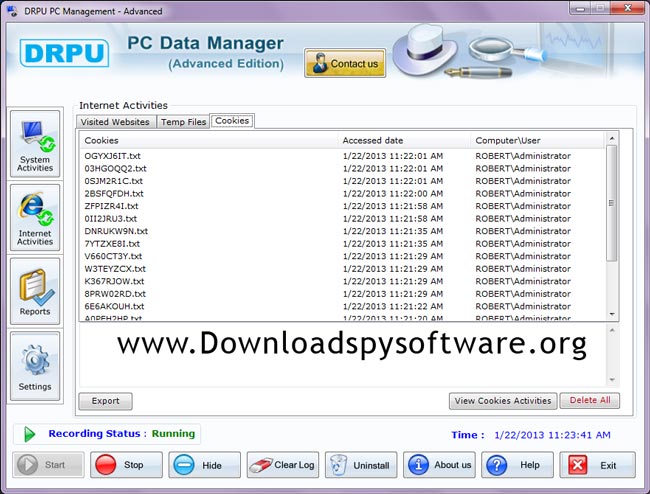Open System Activities panel
Screen dimensions: 650x494
(x=35, y=144)
